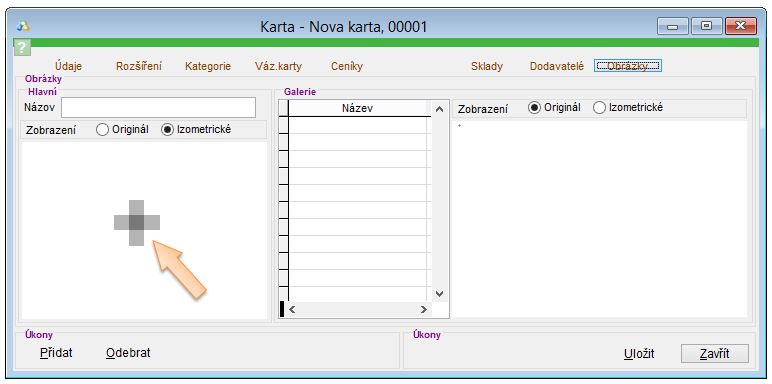Go to the Sklady tab

487,66
